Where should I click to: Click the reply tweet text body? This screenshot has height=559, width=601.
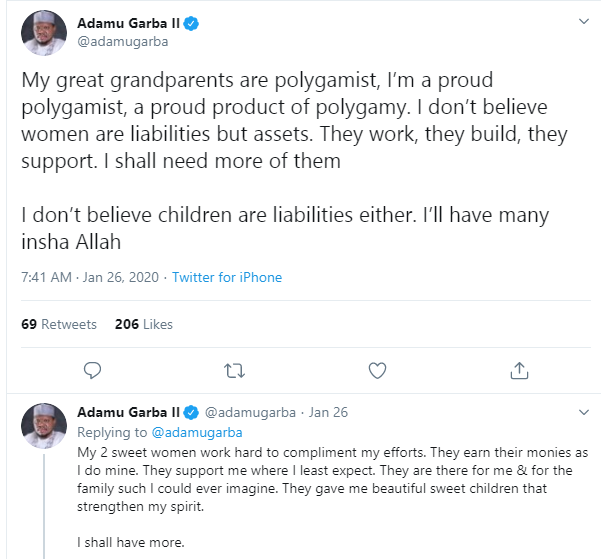pos(330,480)
